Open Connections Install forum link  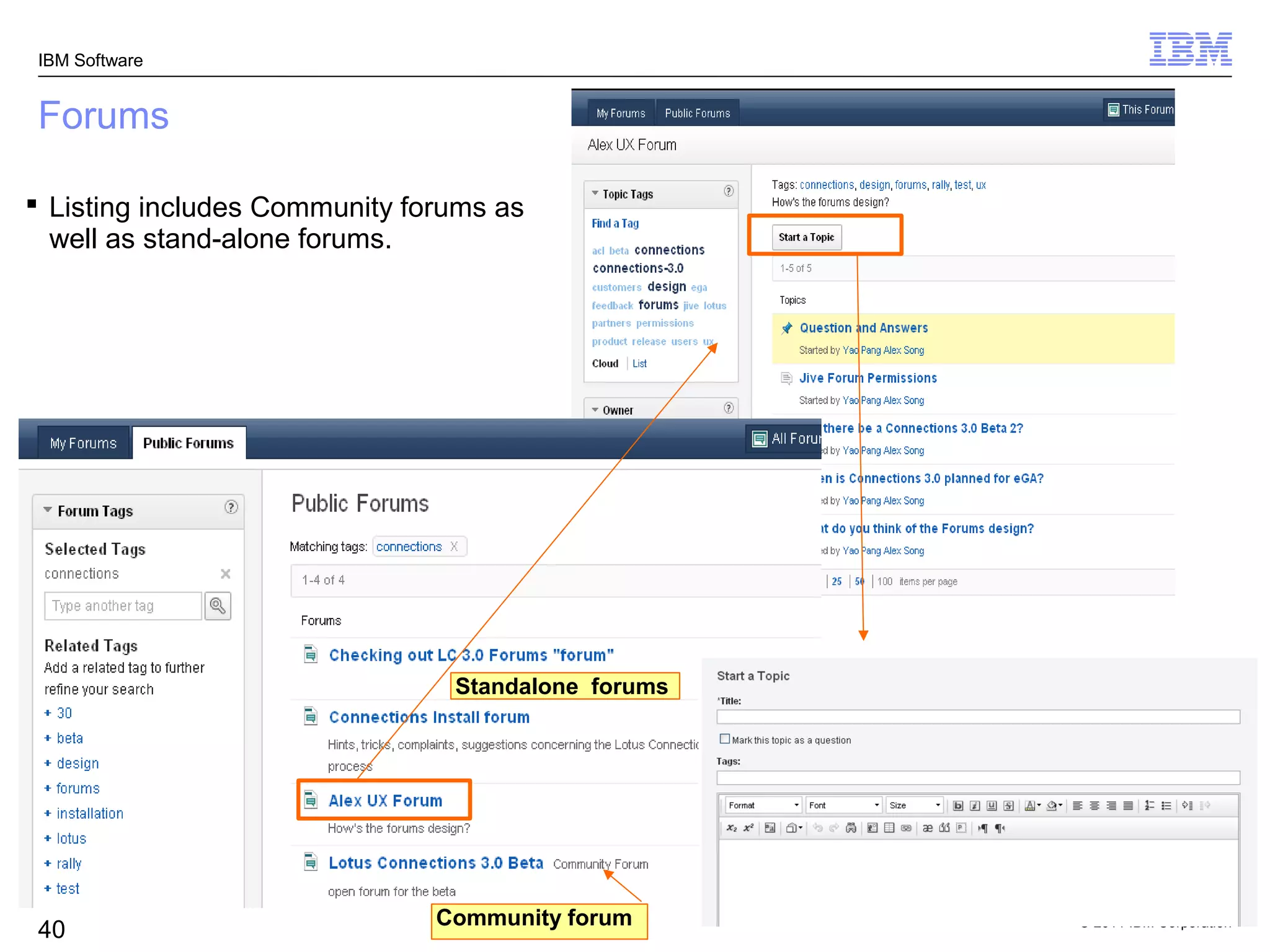(x=429, y=717)
